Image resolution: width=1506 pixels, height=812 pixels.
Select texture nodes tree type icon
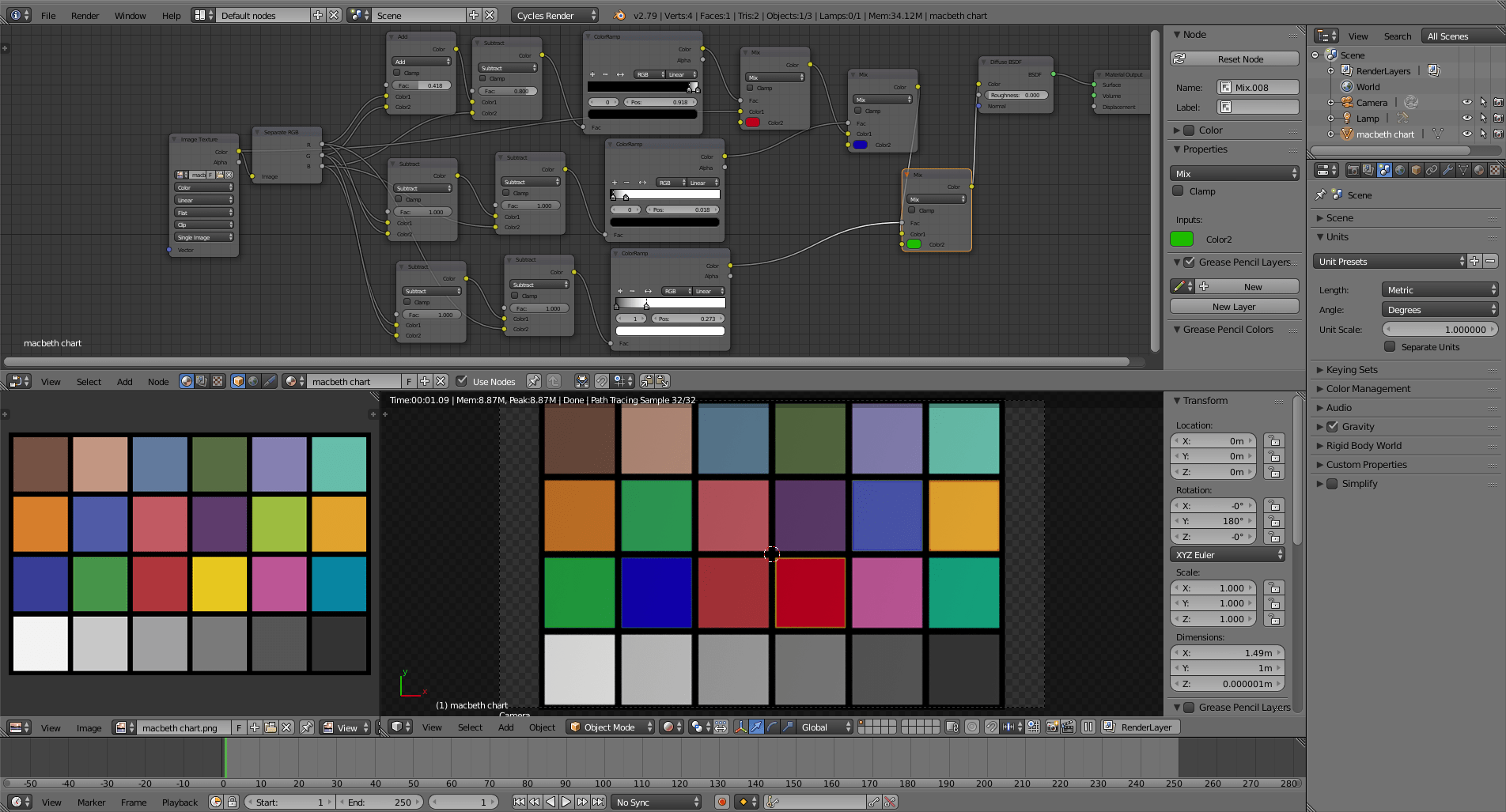tap(217, 381)
